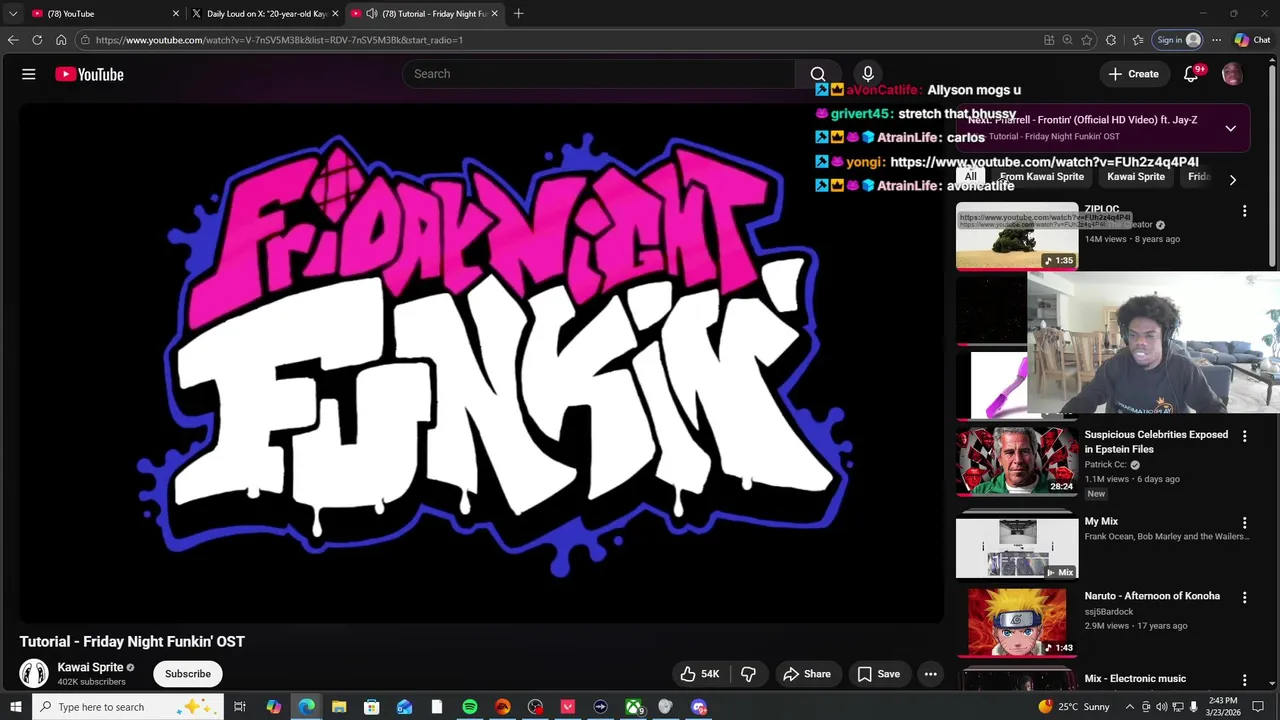Open the Kawai Sprite channel name link
The width and height of the screenshot is (1280, 720).
coord(90,667)
